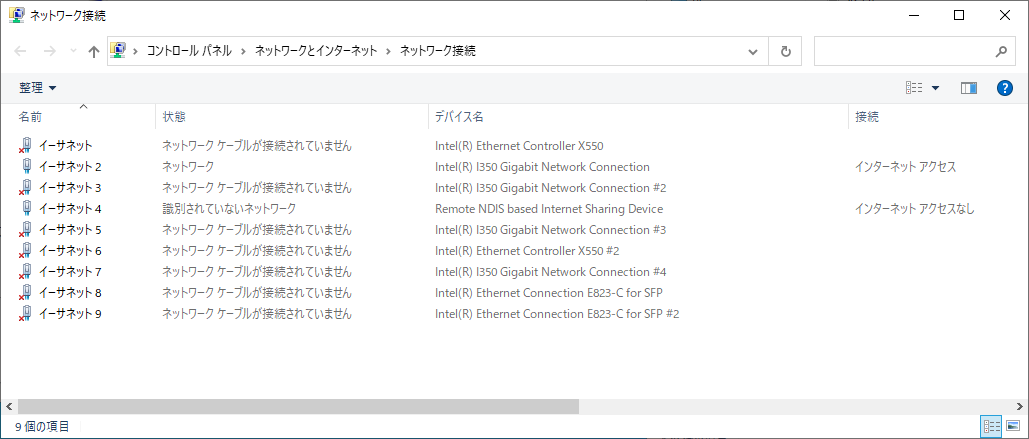Switch to details view in status bar

click(991, 426)
